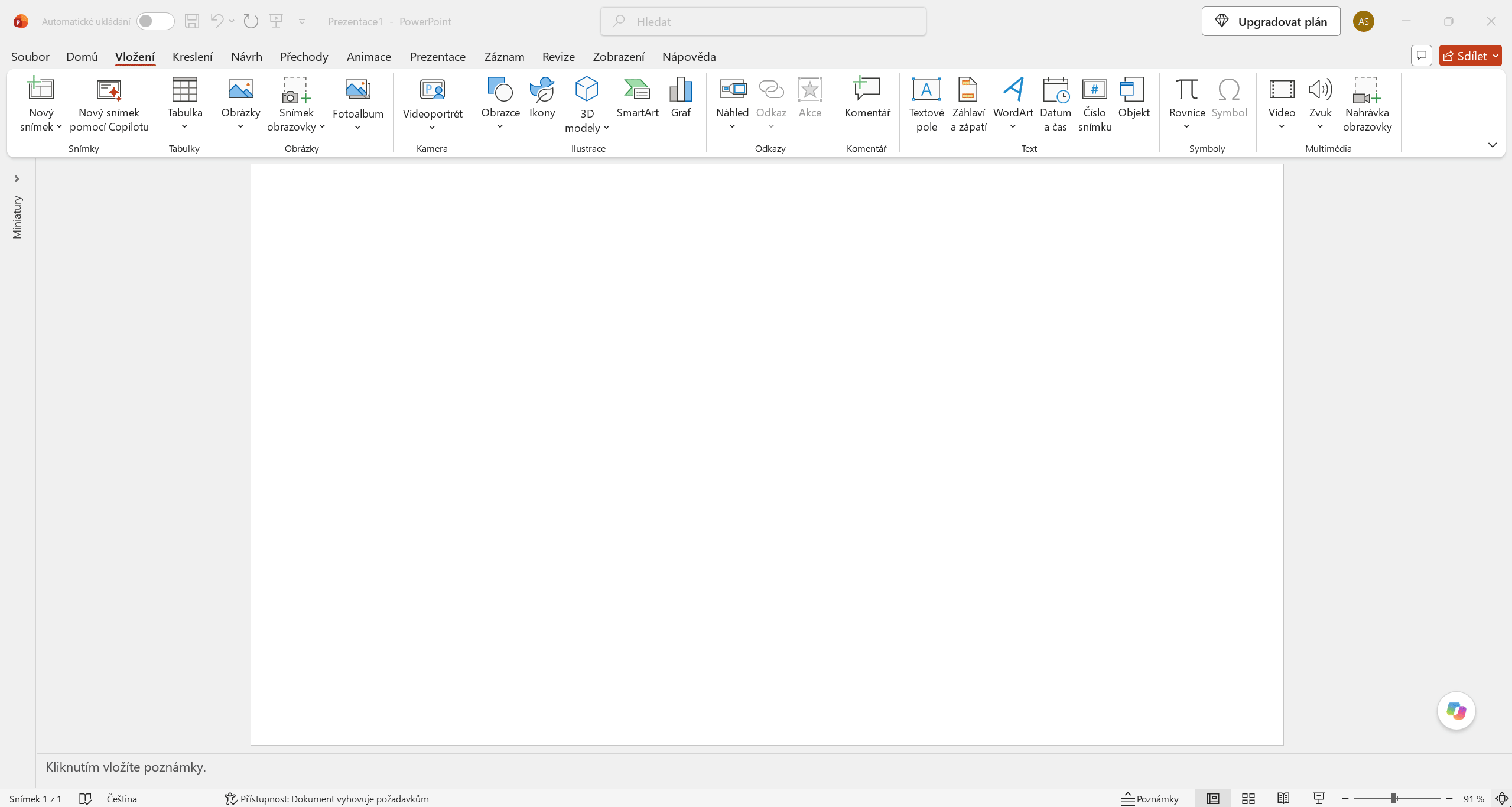This screenshot has width=1512, height=807.
Task: Click the Upgradovat plán button
Action: point(1271,21)
